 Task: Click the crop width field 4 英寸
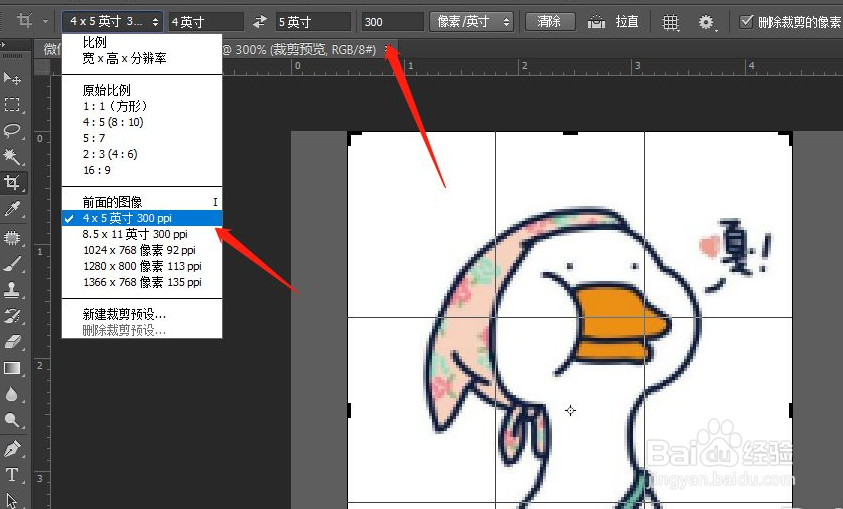point(206,22)
